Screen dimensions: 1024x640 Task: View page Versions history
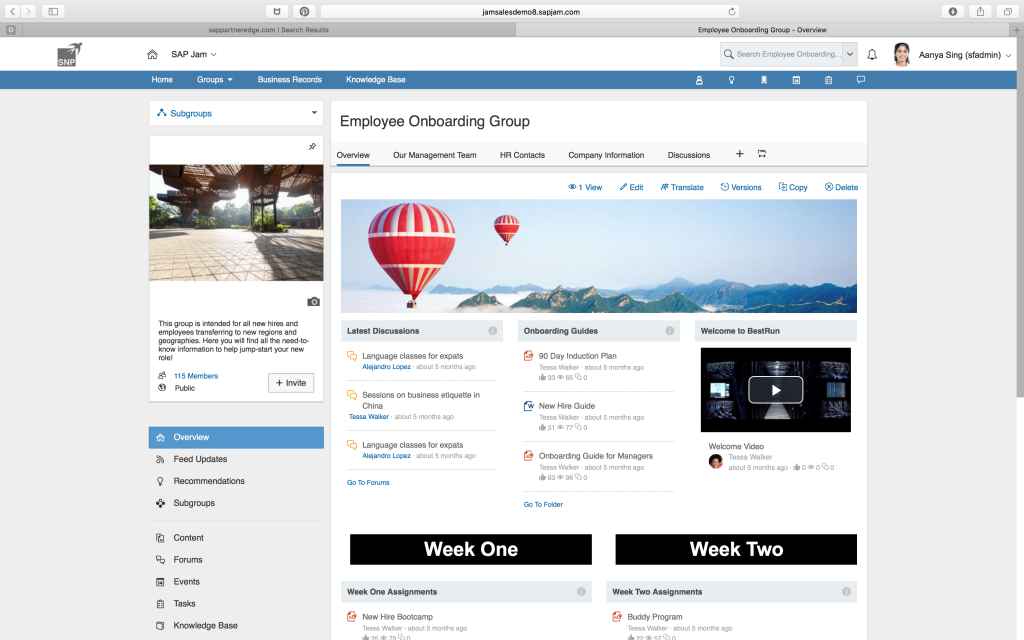[741, 187]
